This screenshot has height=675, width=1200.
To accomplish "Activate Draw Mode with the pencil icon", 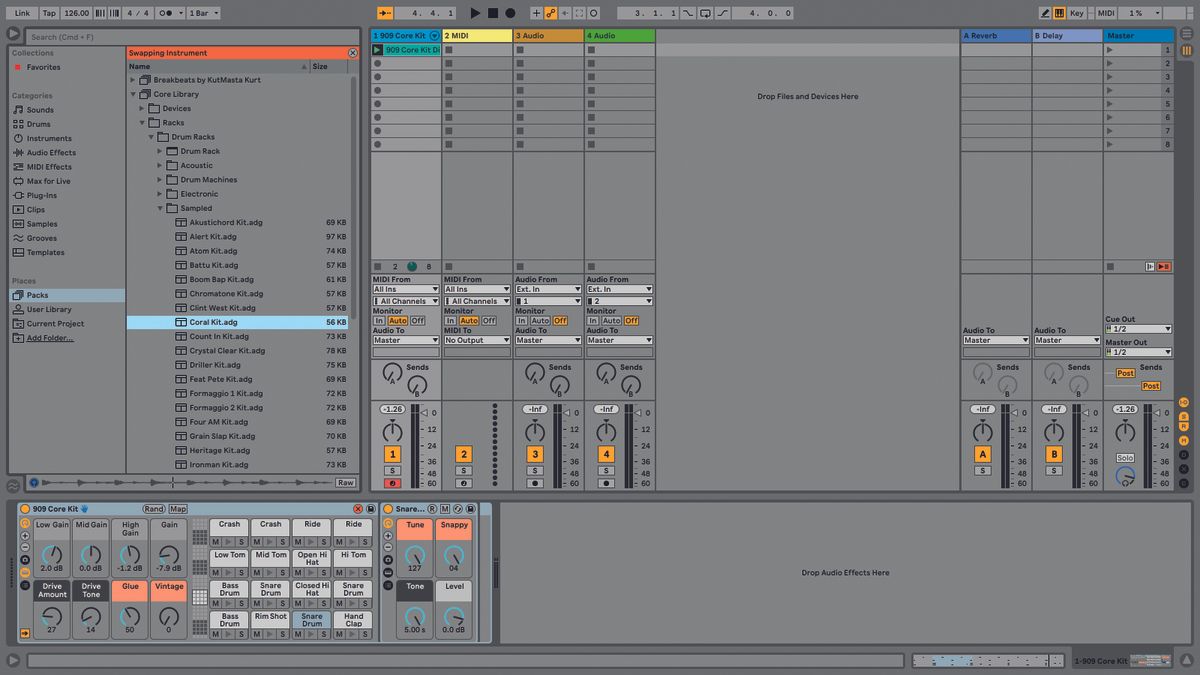I will pos(1045,13).
